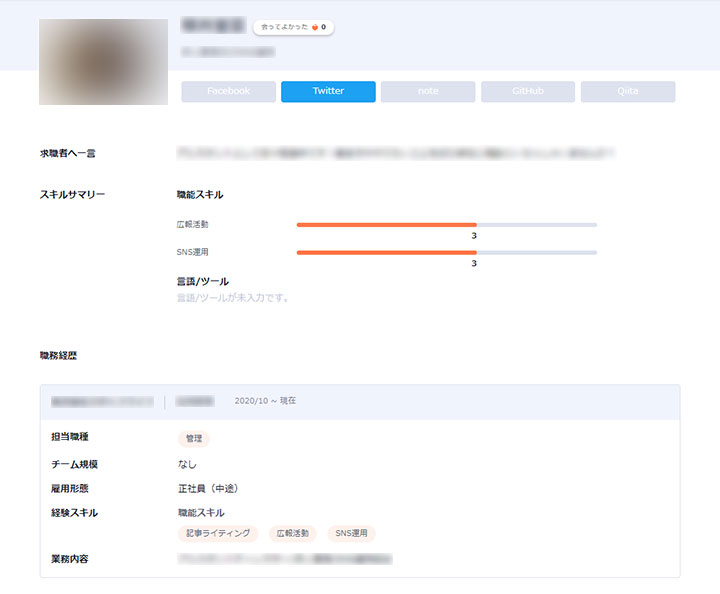
Task: Click the スキルサマリー section label
Action: (x=72, y=195)
